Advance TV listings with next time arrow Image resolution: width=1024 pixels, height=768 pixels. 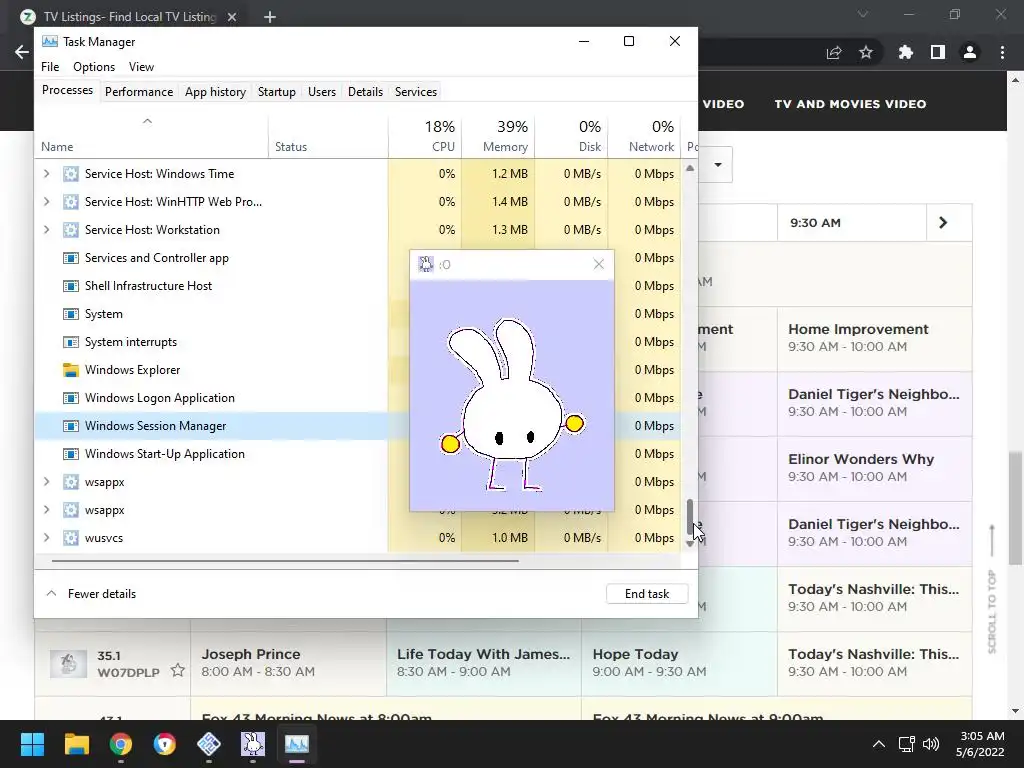[943, 223]
